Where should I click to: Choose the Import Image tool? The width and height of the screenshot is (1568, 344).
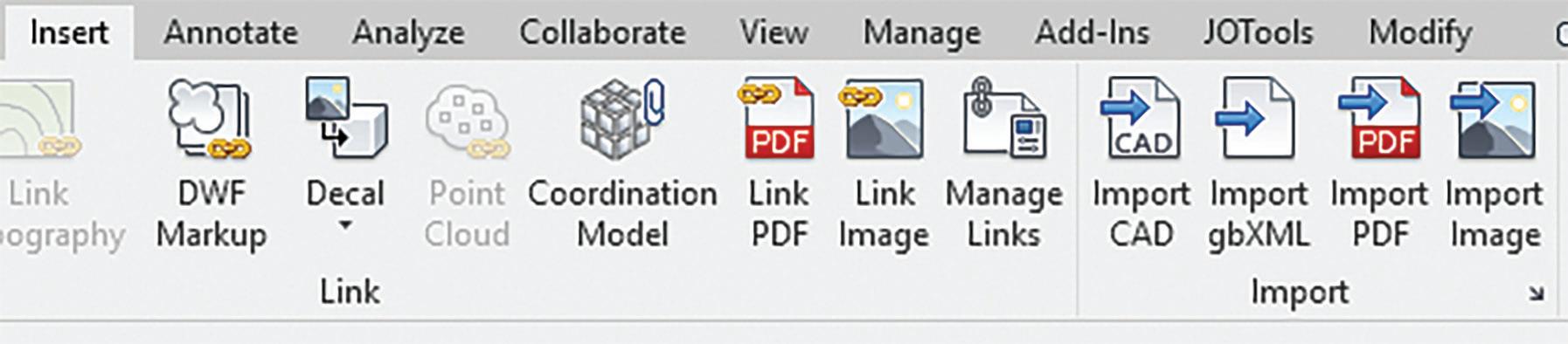(x=1494, y=119)
